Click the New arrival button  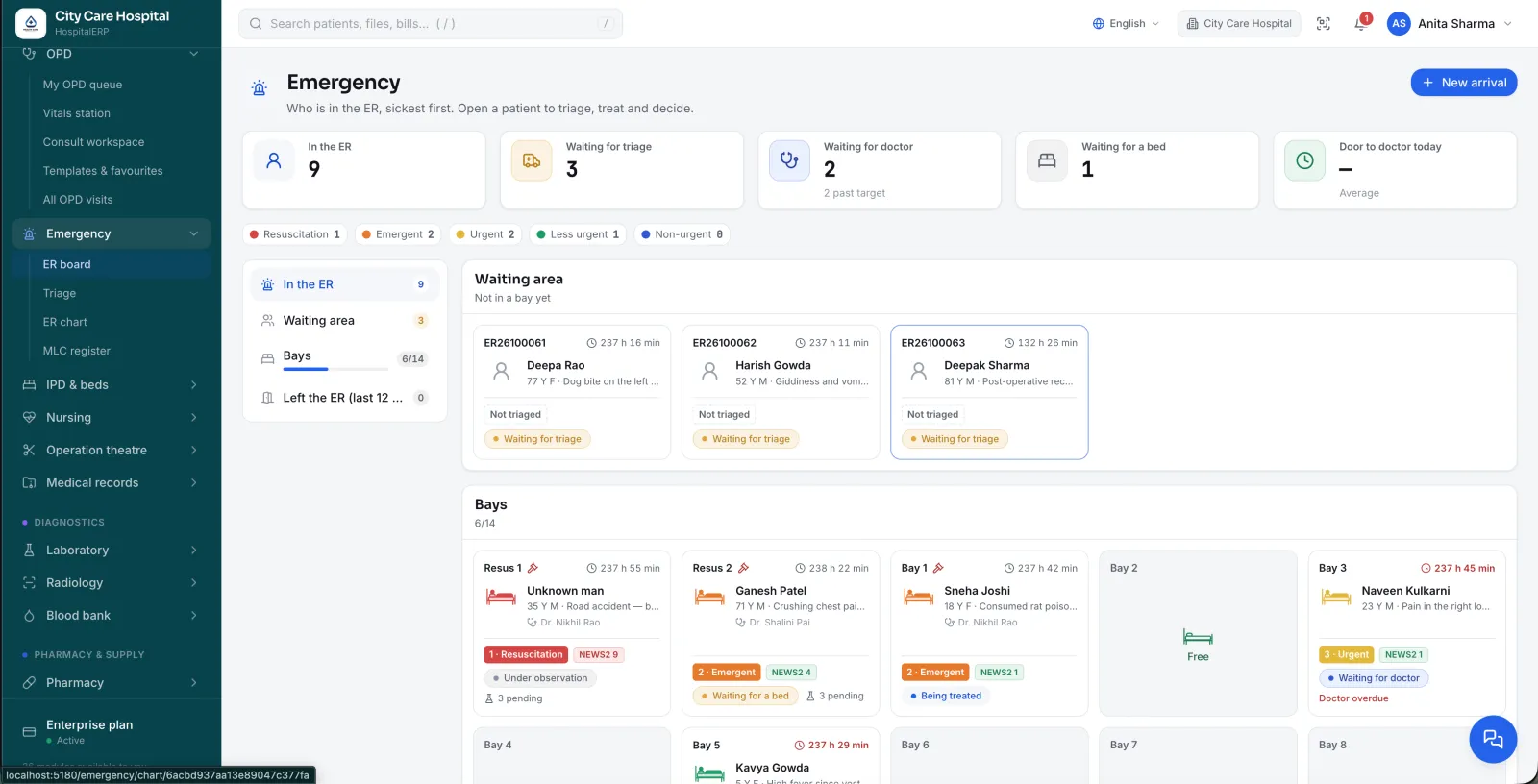pos(1464,83)
